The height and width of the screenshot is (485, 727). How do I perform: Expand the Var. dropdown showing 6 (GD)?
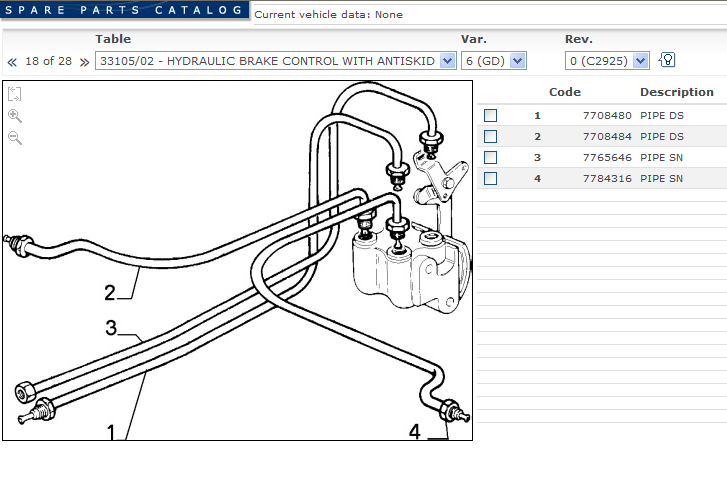(x=493, y=61)
